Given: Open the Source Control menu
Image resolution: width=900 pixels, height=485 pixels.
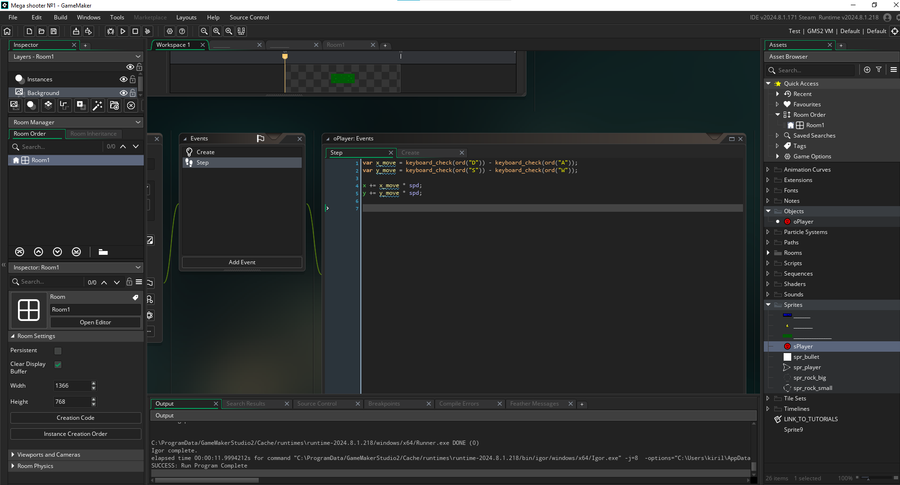Looking at the screenshot, I should click(x=249, y=17).
